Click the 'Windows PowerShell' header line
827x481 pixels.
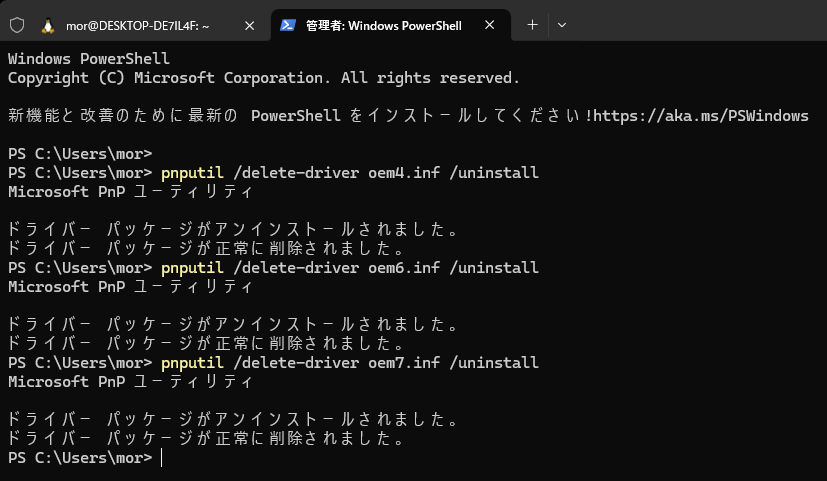point(89,59)
